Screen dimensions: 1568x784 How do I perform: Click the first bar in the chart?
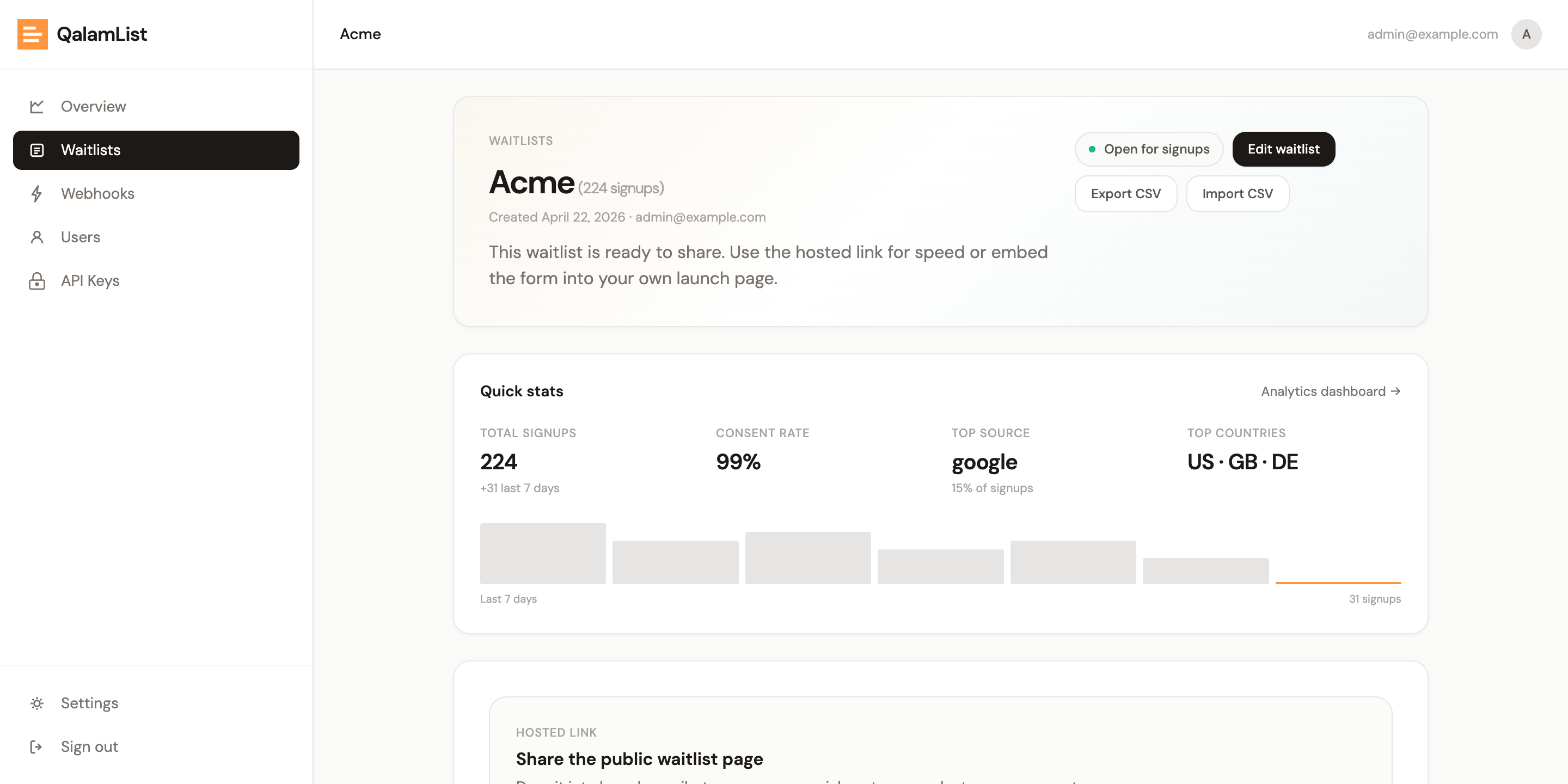(543, 553)
